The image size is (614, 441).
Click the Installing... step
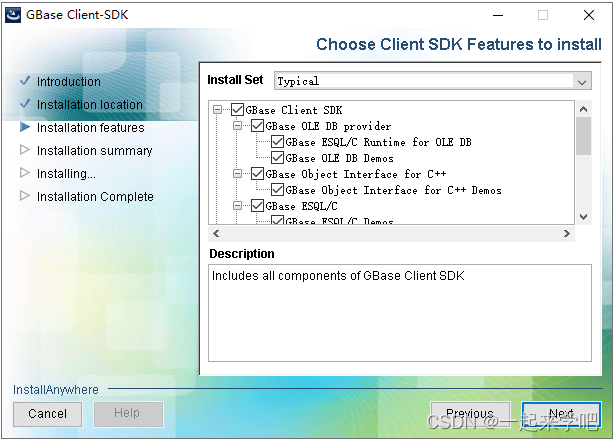(x=66, y=174)
